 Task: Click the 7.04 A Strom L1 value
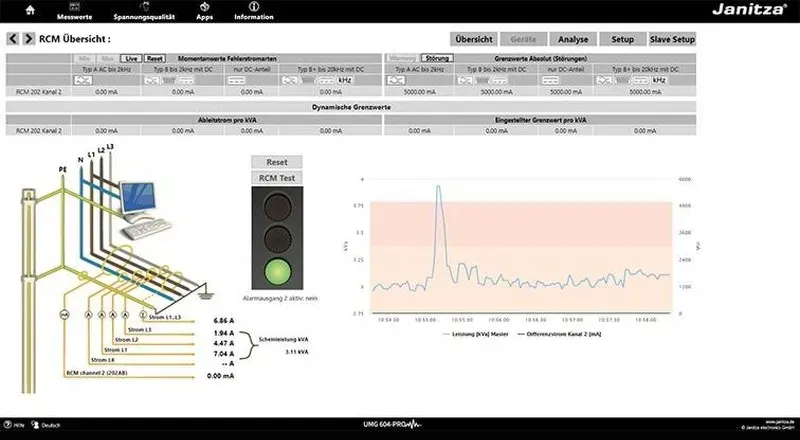click(223, 354)
